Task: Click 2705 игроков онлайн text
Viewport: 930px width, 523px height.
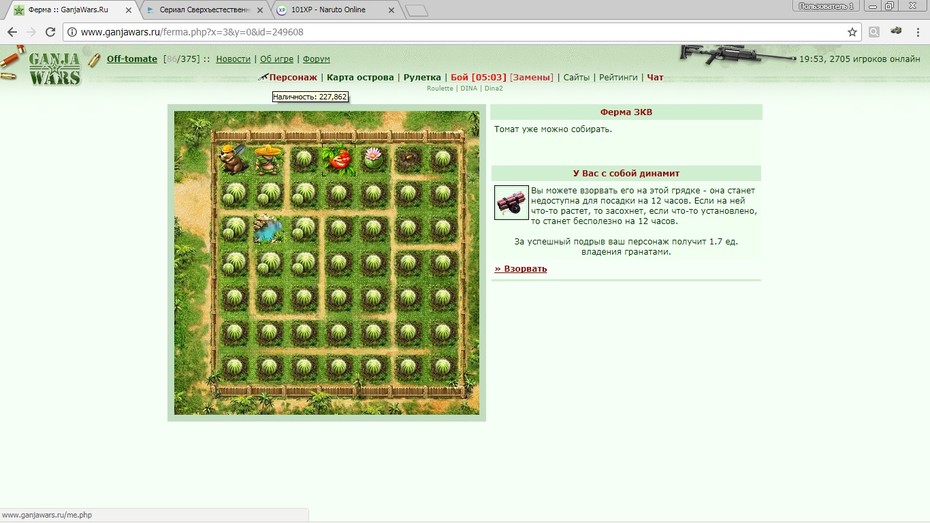Action: 875,59
